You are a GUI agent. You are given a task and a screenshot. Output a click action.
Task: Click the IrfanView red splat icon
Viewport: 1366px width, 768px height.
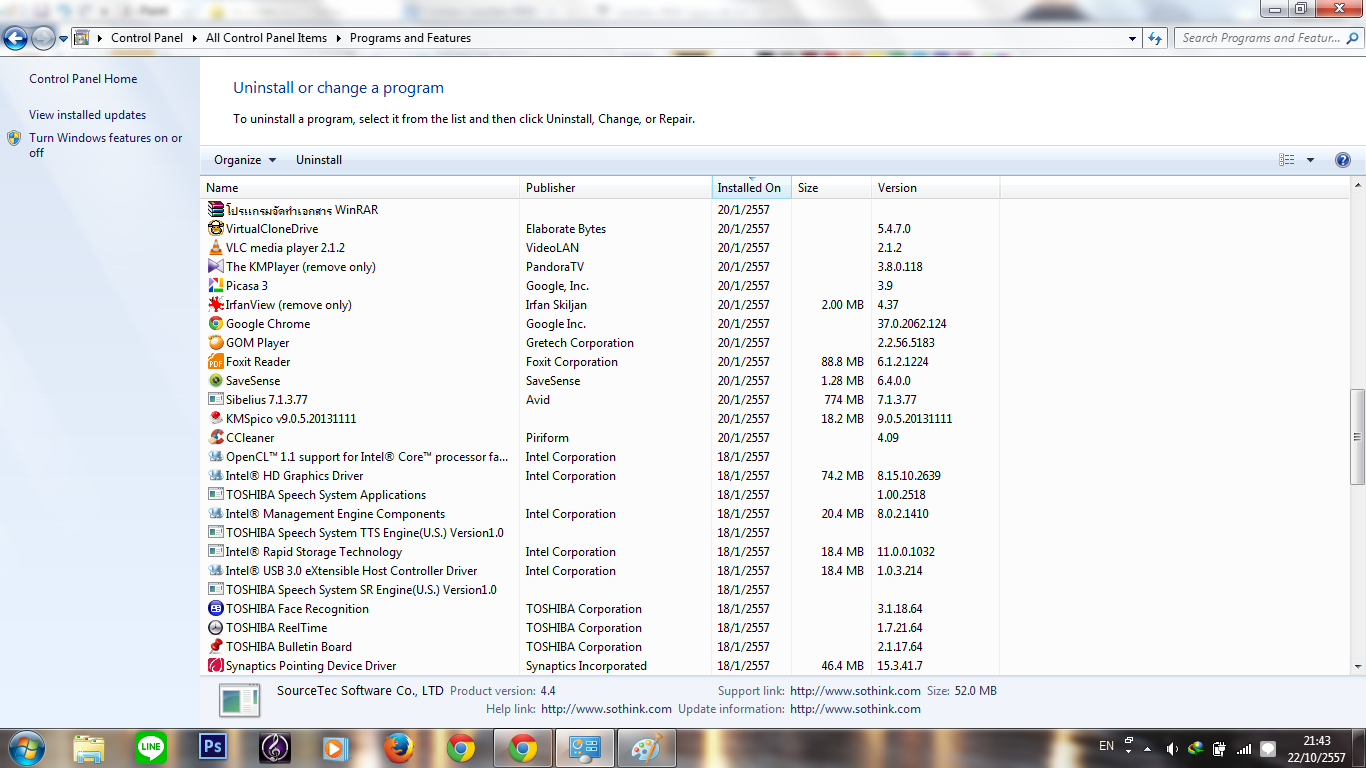click(x=215, y=305)
